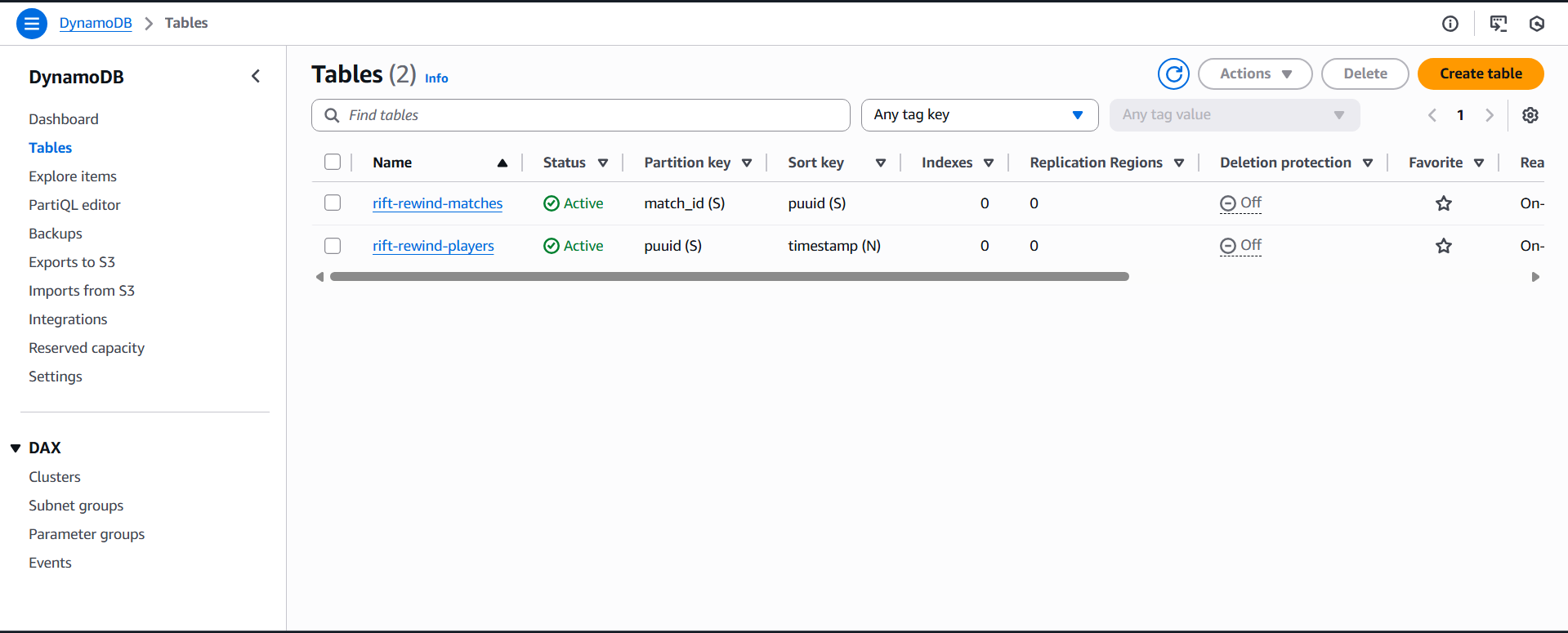Collapse the DAX section
This screenshot has width=1568, height=633.
[16, 448]
